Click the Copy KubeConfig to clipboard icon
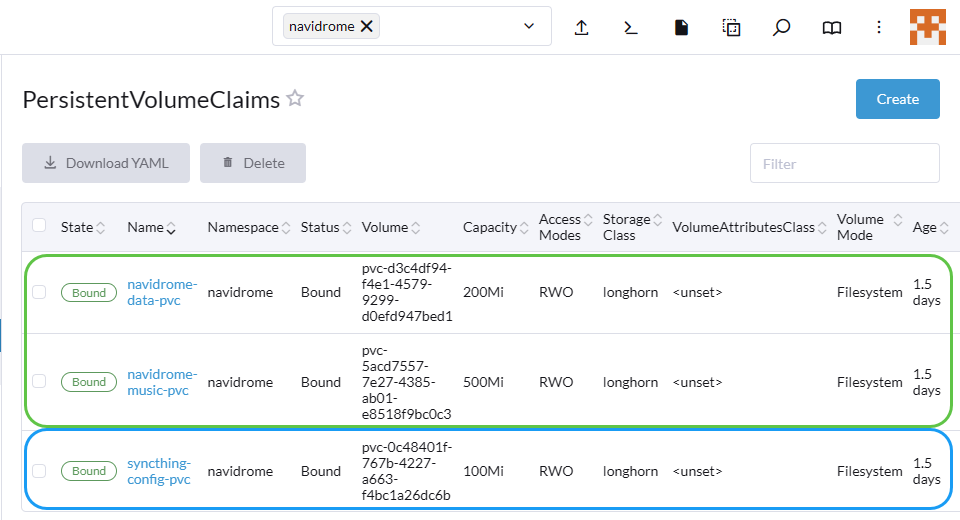Viewport: 960px width, 520px height. [x=731, y=28]
